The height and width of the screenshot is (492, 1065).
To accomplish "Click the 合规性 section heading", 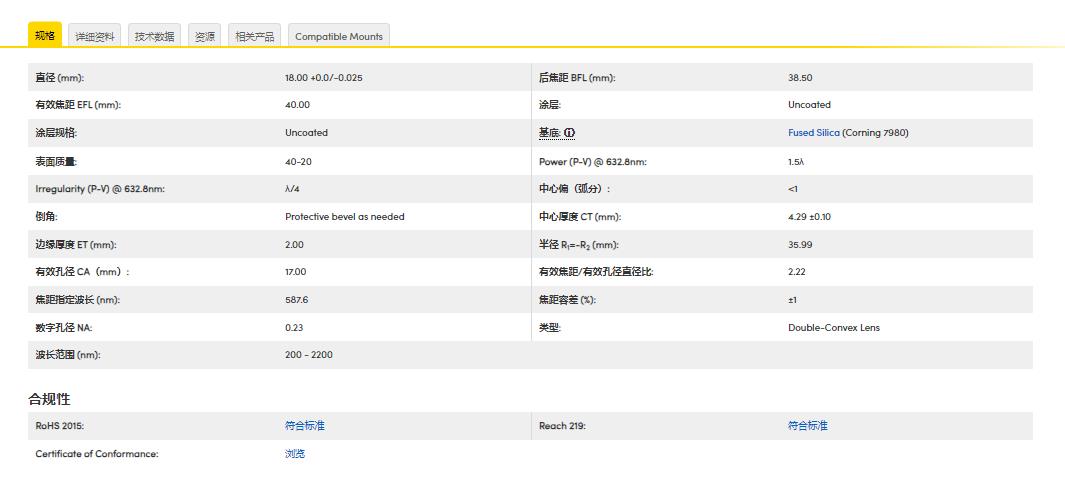I will (x=49, y=399).
